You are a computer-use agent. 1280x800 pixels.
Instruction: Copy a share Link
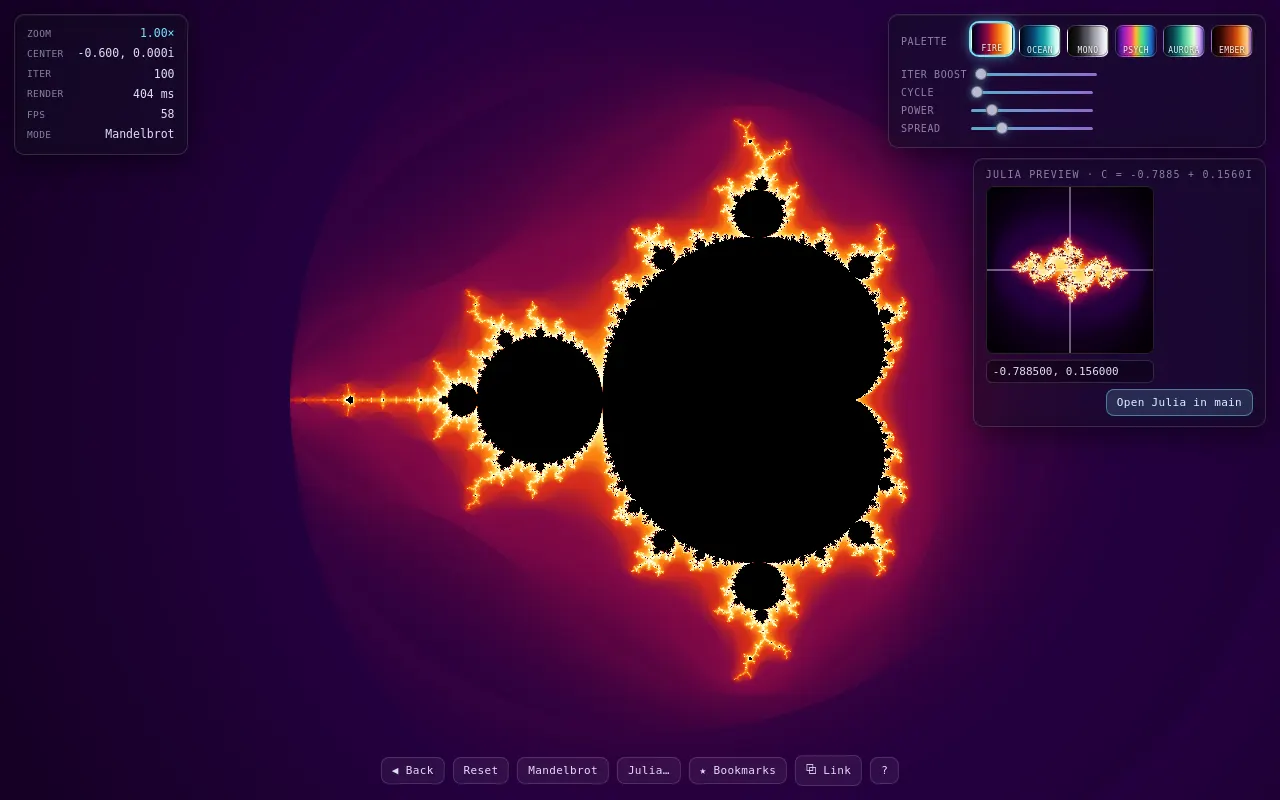pos(828,770)
